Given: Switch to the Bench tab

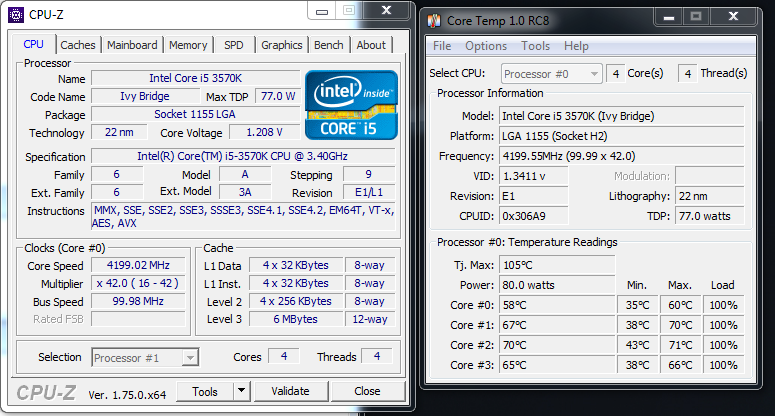Looking at the screenshot, I should pyautogui.click(x=329, y=45).
